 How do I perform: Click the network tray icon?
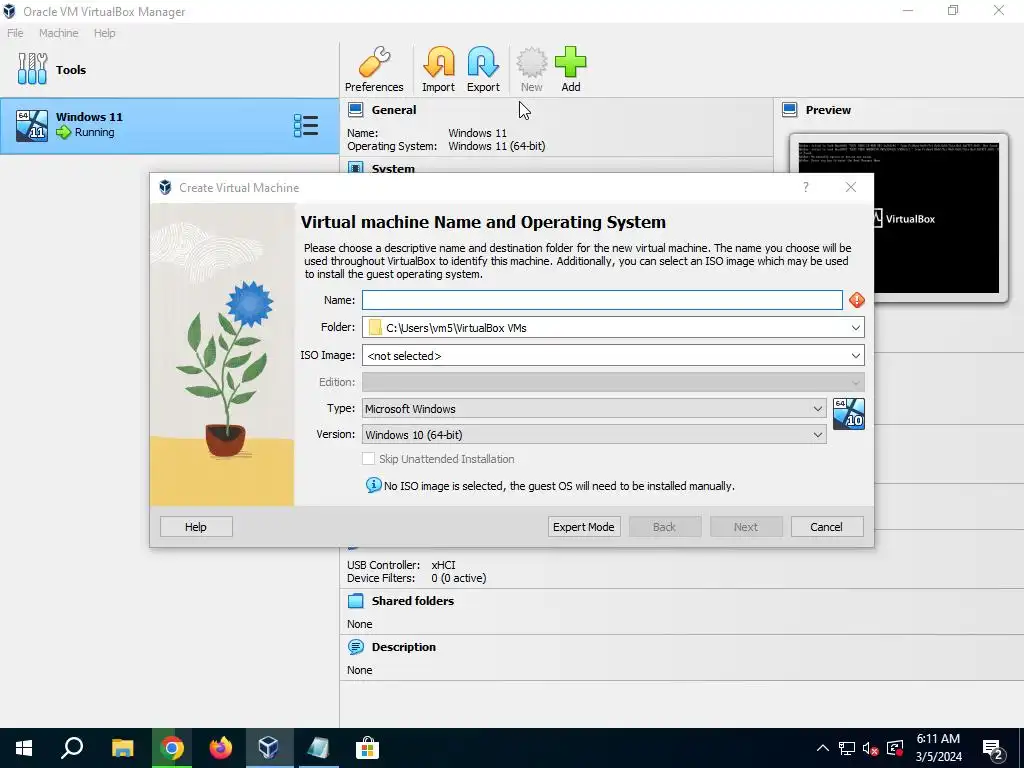pos(847,748)
